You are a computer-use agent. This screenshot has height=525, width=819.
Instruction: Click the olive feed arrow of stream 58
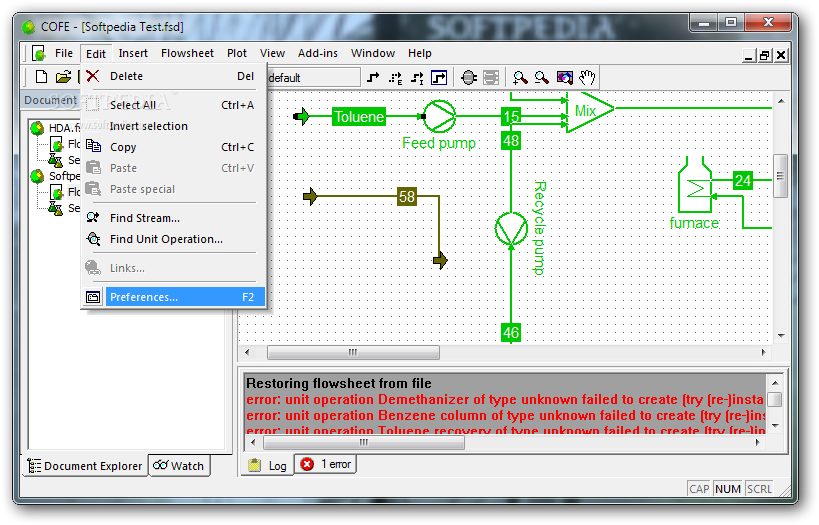tap(310, 196)
